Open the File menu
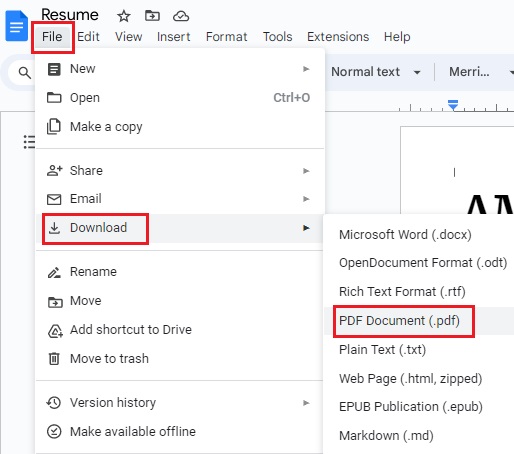The image size is (514, 454). pos(52,37)
